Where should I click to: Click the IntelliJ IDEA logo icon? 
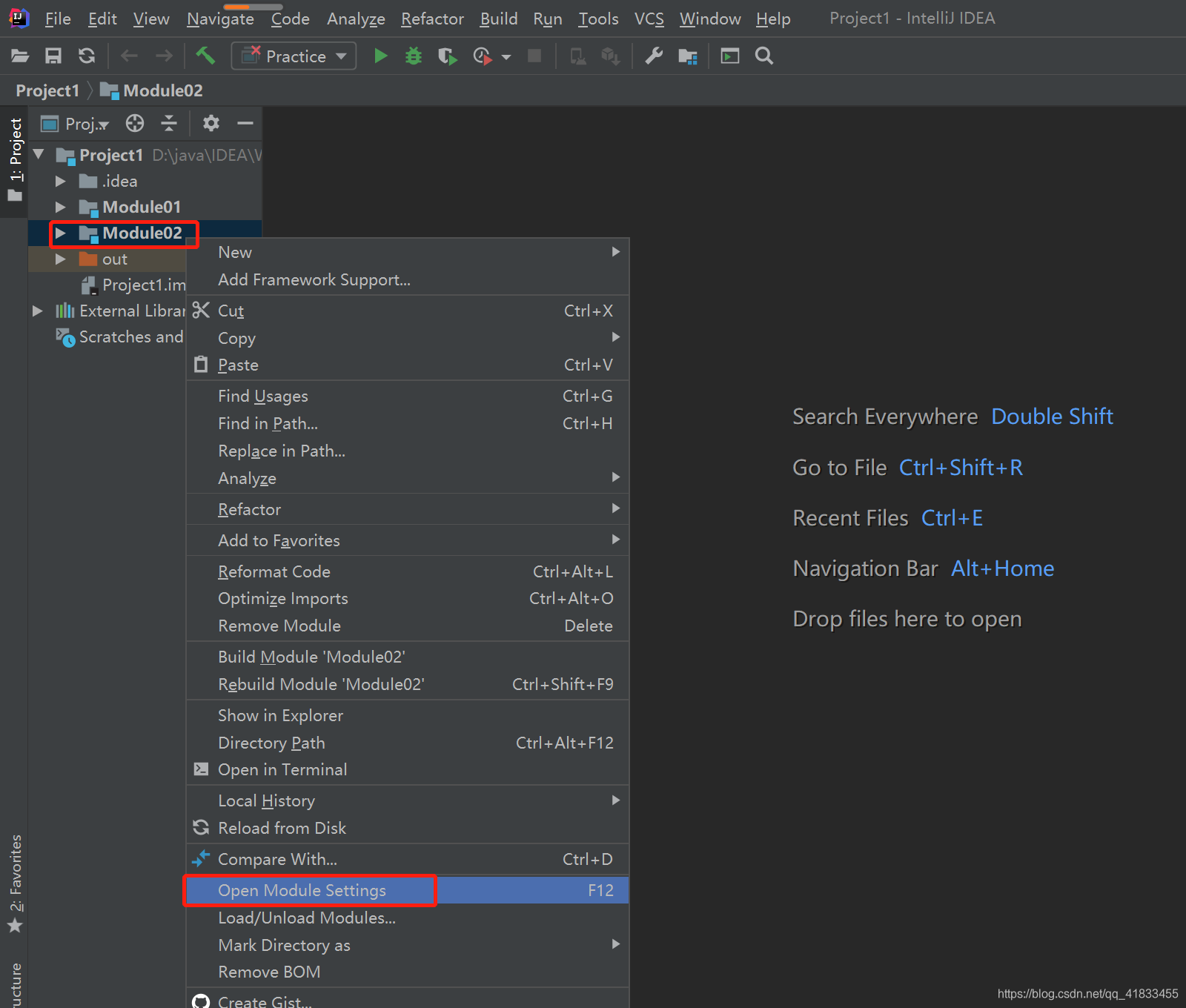pyautogui.click(x=19, y=18)
